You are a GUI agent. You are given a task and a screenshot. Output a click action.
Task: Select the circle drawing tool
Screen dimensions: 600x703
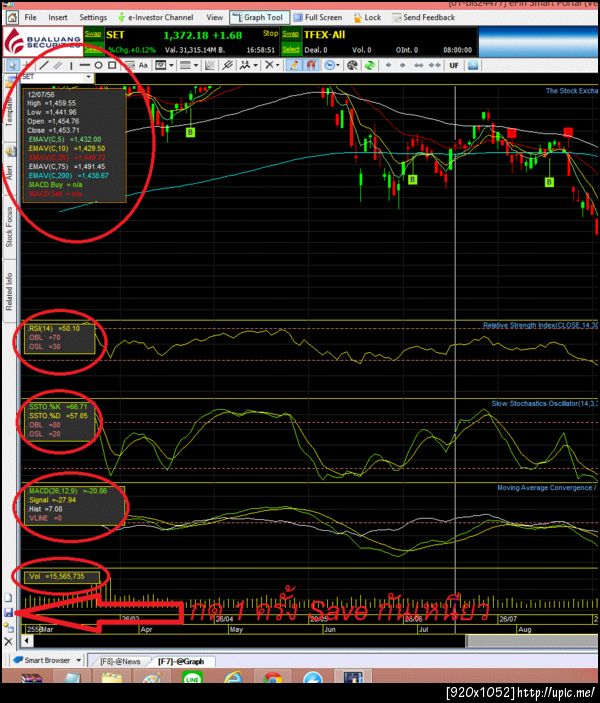(98, 65)
